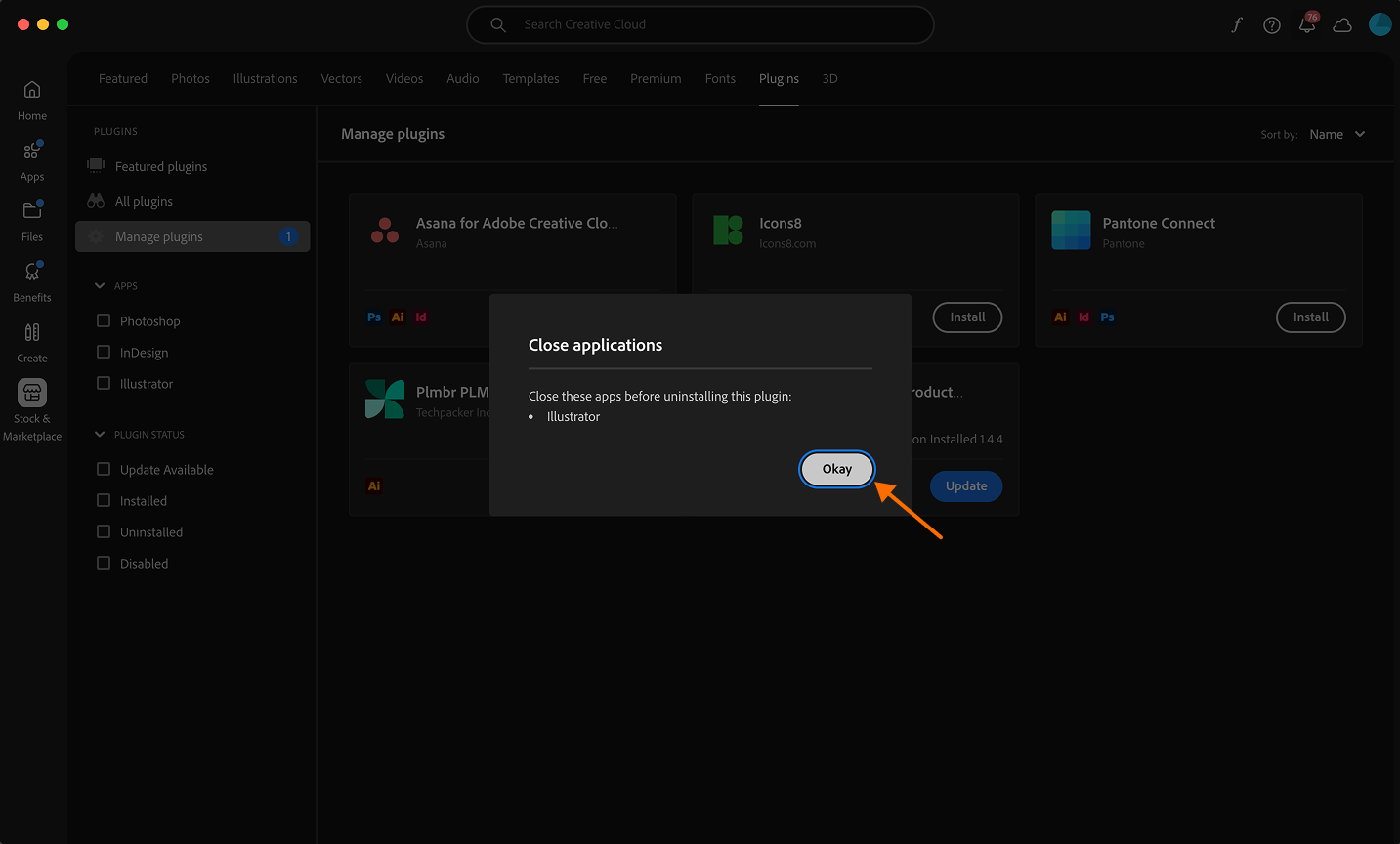
Task: Switch to the Templates tab
Action: [x=530, y=79]
